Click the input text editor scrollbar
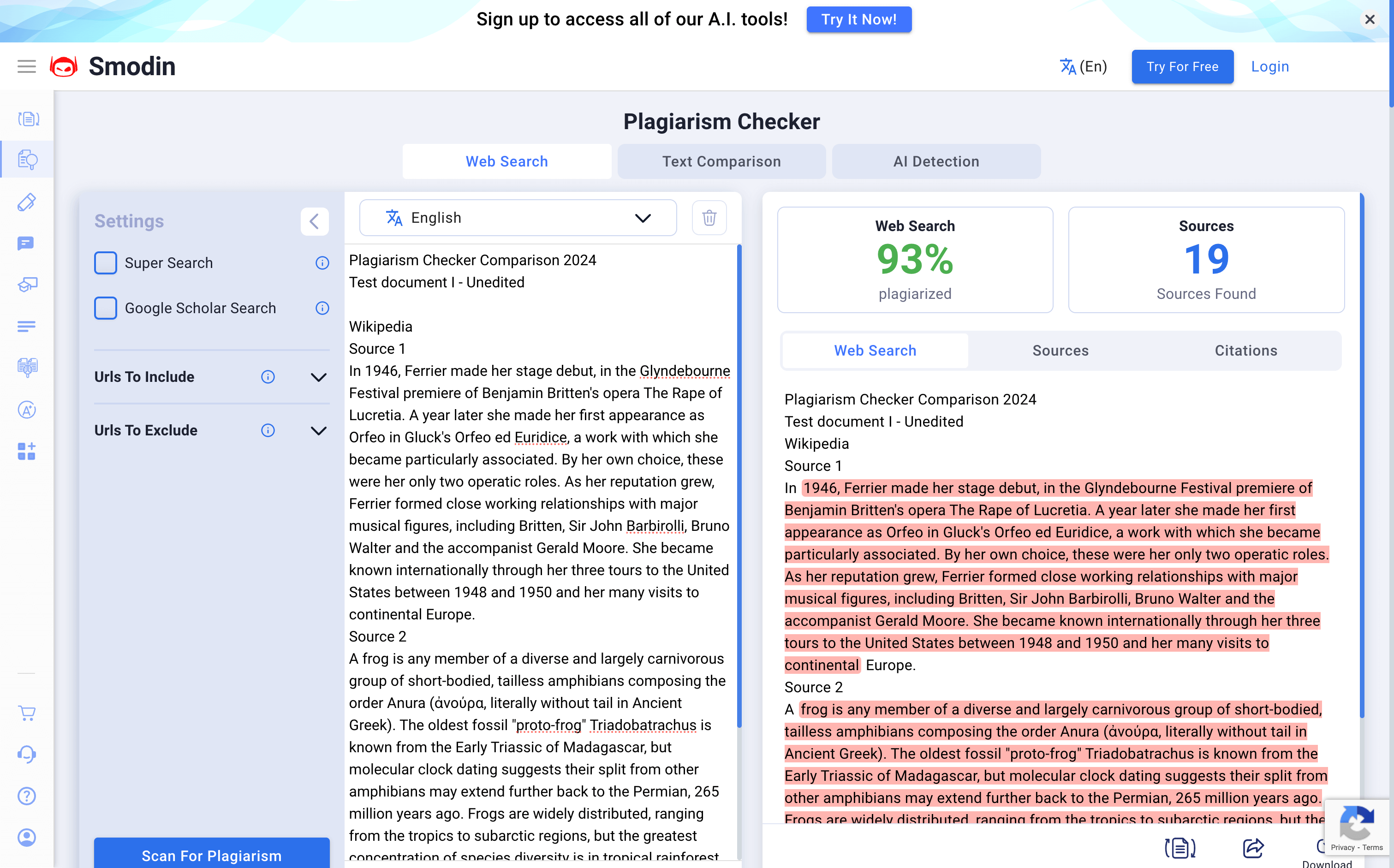Image resolution: width=1394 pixels, height=868 pixels. 739,486
